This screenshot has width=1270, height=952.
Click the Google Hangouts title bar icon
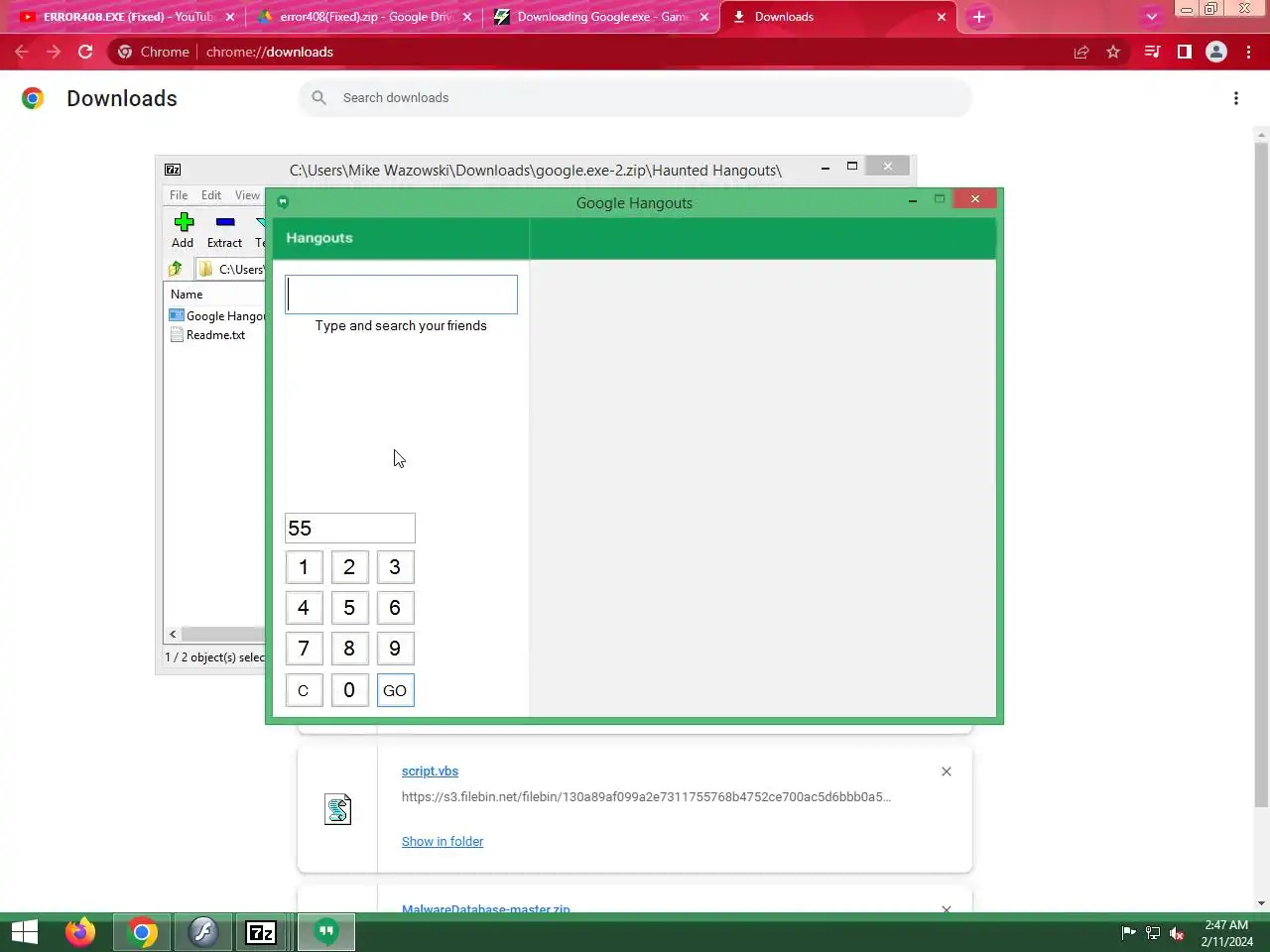click(x=283, y=202)
